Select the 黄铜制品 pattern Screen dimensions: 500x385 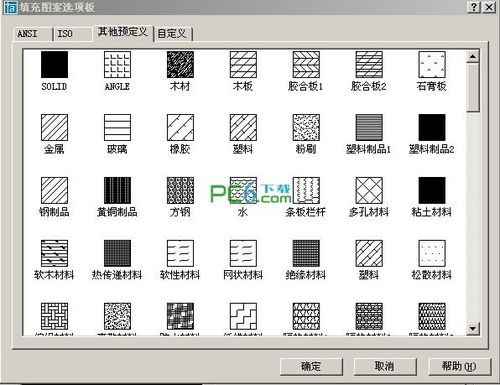[117, 190]
